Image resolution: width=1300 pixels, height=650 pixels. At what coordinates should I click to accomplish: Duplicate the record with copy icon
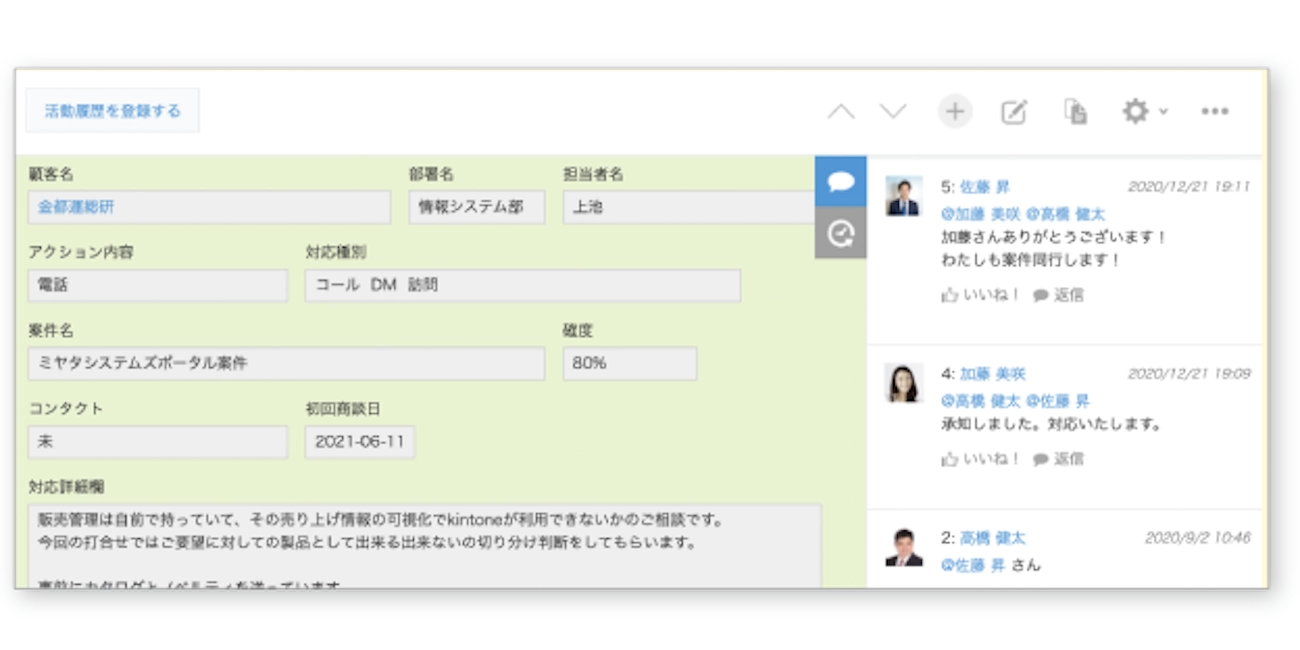pos(1075,112)
